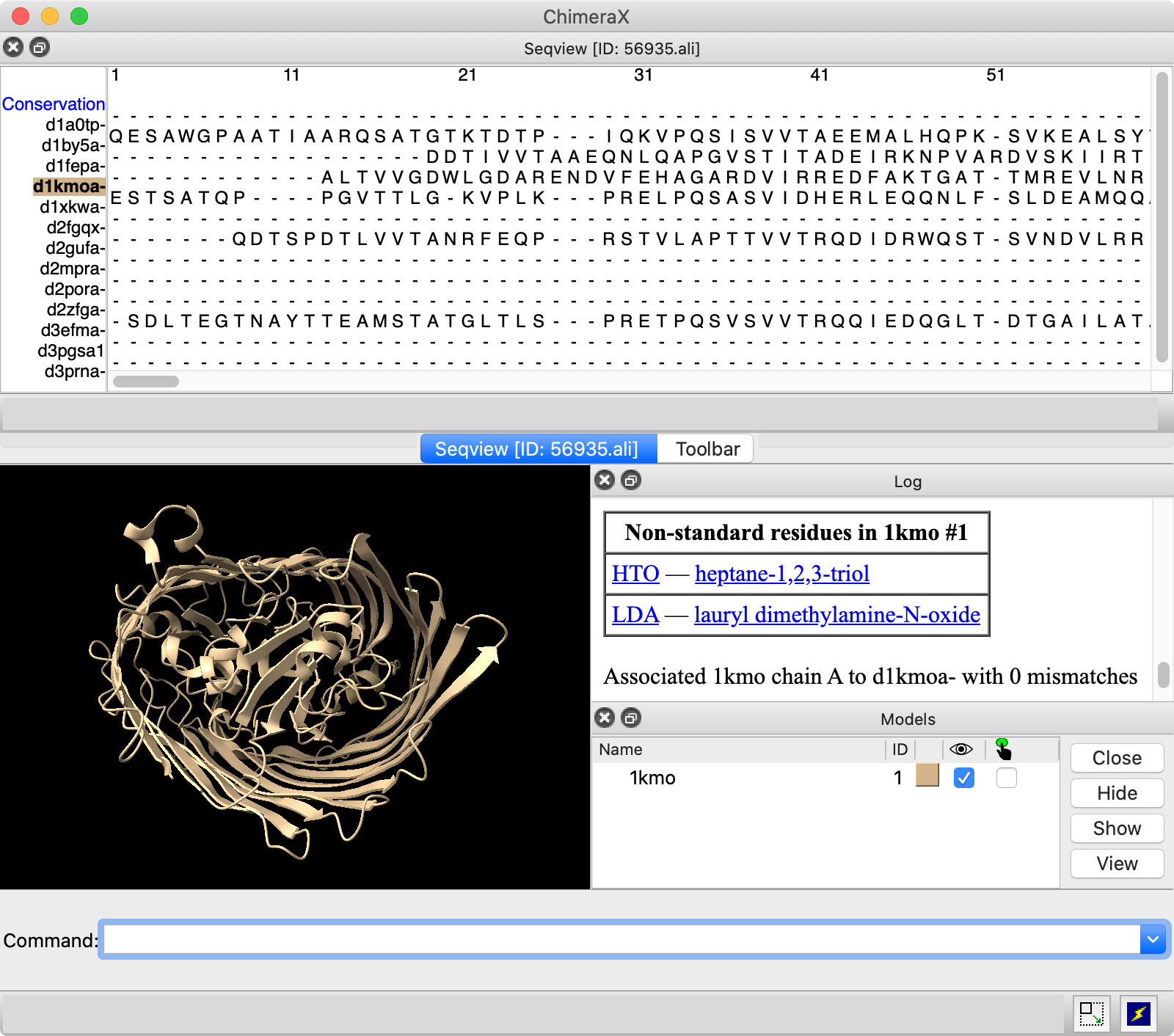This screenshot has height=1036, width=1174.
Task: Click in the Command input field
Action: (x=620, y=940)
